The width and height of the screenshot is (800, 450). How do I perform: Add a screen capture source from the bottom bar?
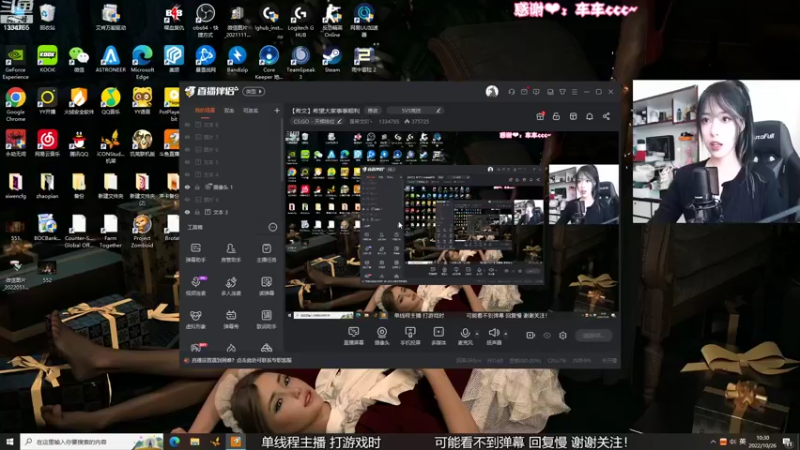(353, 336)
